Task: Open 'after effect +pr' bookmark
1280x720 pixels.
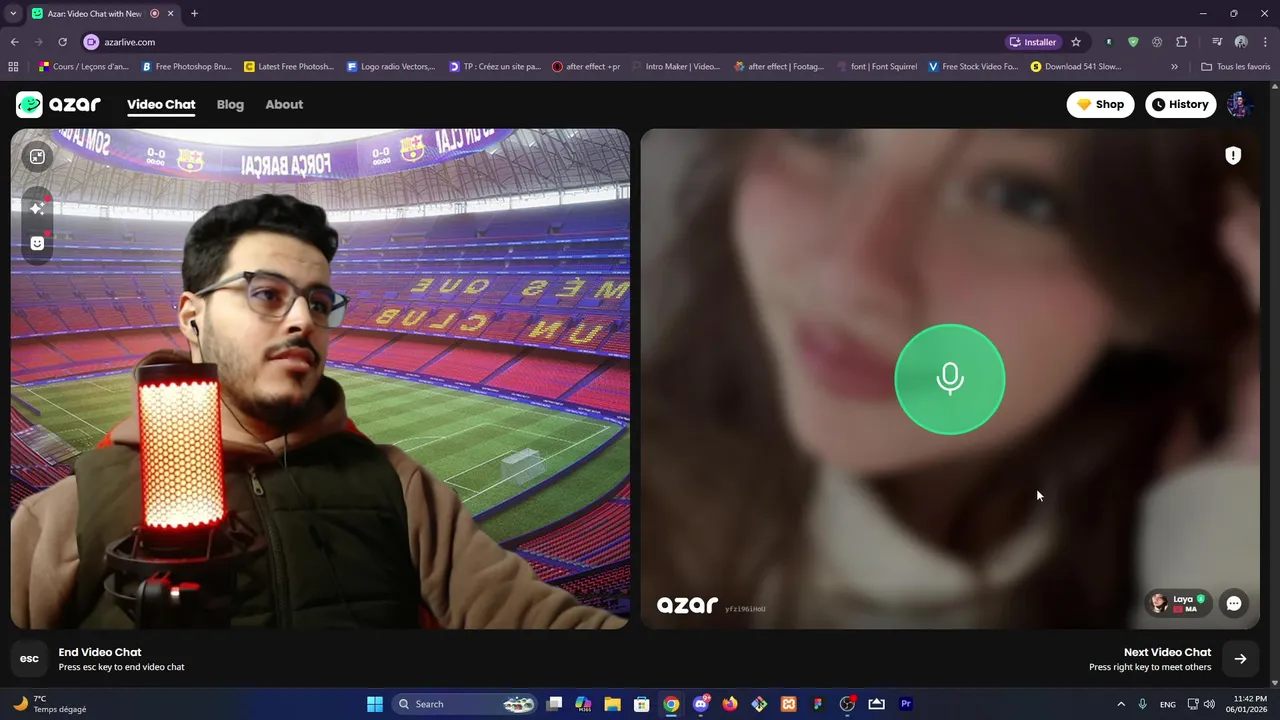Action: tap(587, 67)
